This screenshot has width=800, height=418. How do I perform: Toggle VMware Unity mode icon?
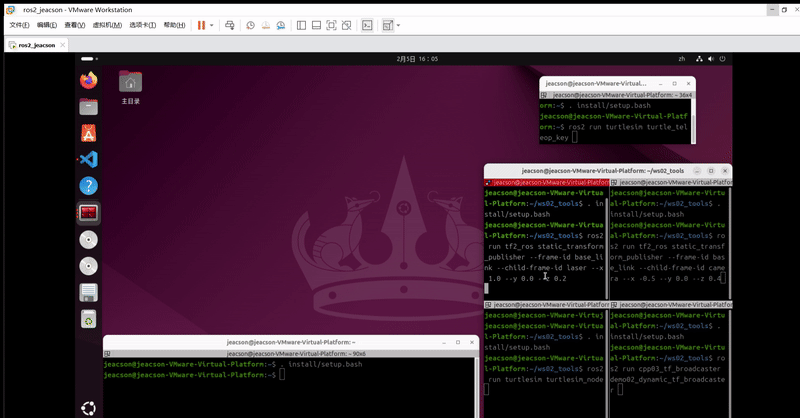click(x=347, y=25)
